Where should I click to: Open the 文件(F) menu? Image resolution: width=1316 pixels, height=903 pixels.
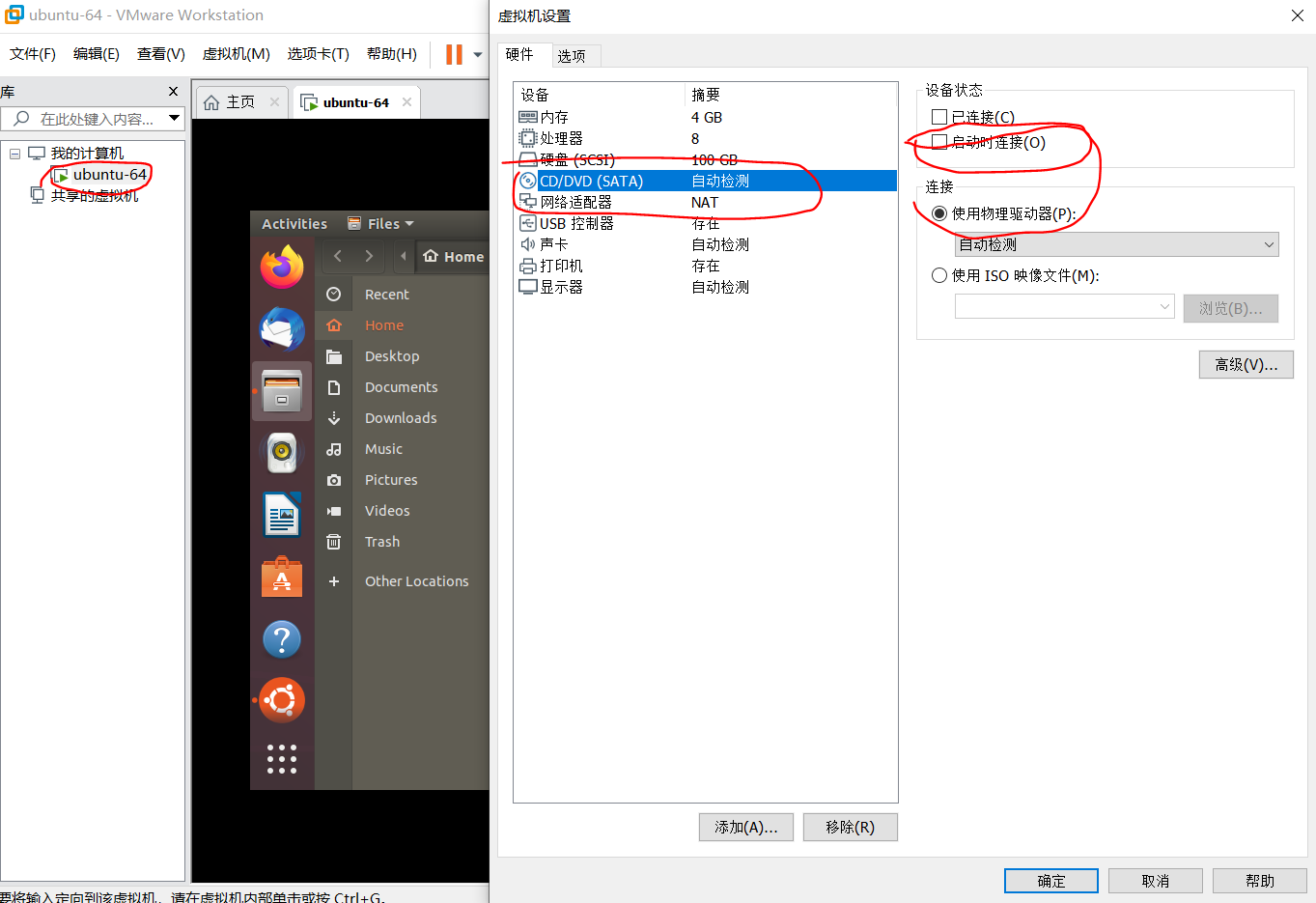[x=33, y=54]
